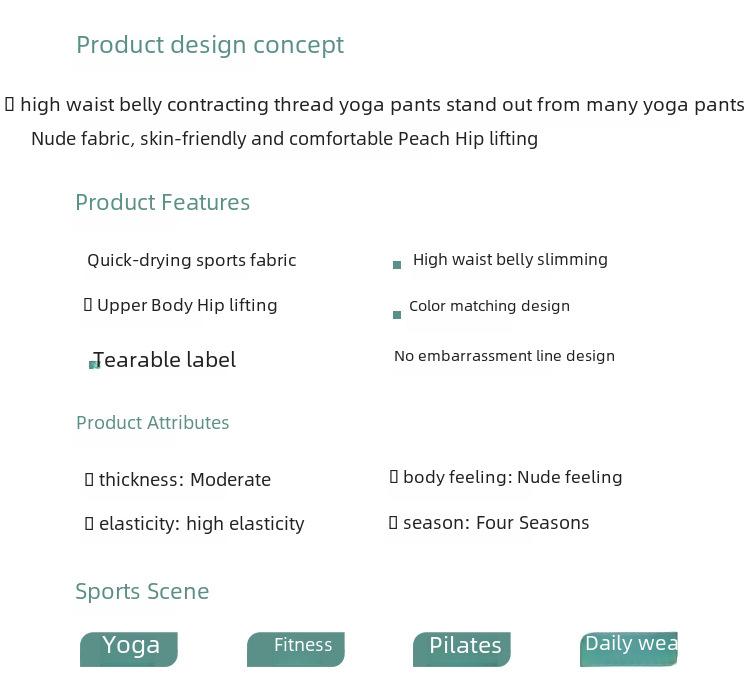Select the Fitness scene tag
Screen dimensions: 750x690
coord(296,649)
